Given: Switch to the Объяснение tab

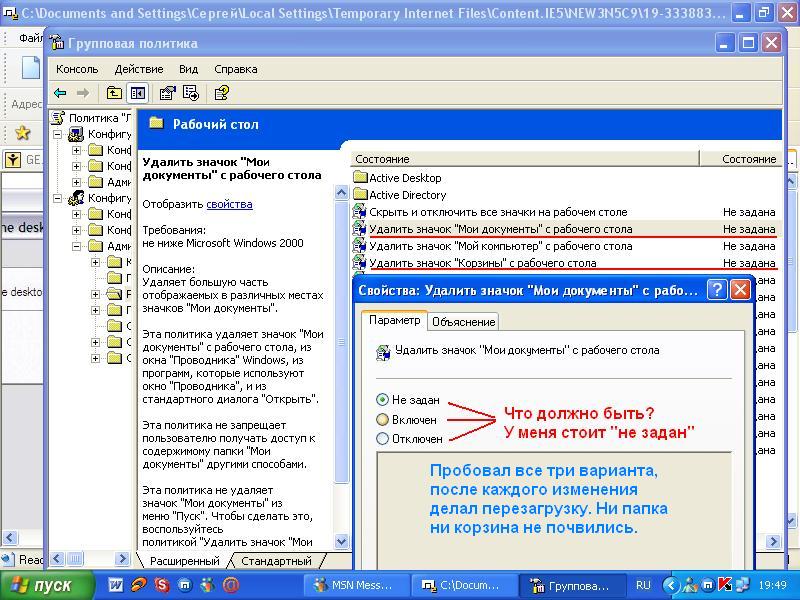Looking at the screenshot, I should pyautogui.click(x=463, y=322).
